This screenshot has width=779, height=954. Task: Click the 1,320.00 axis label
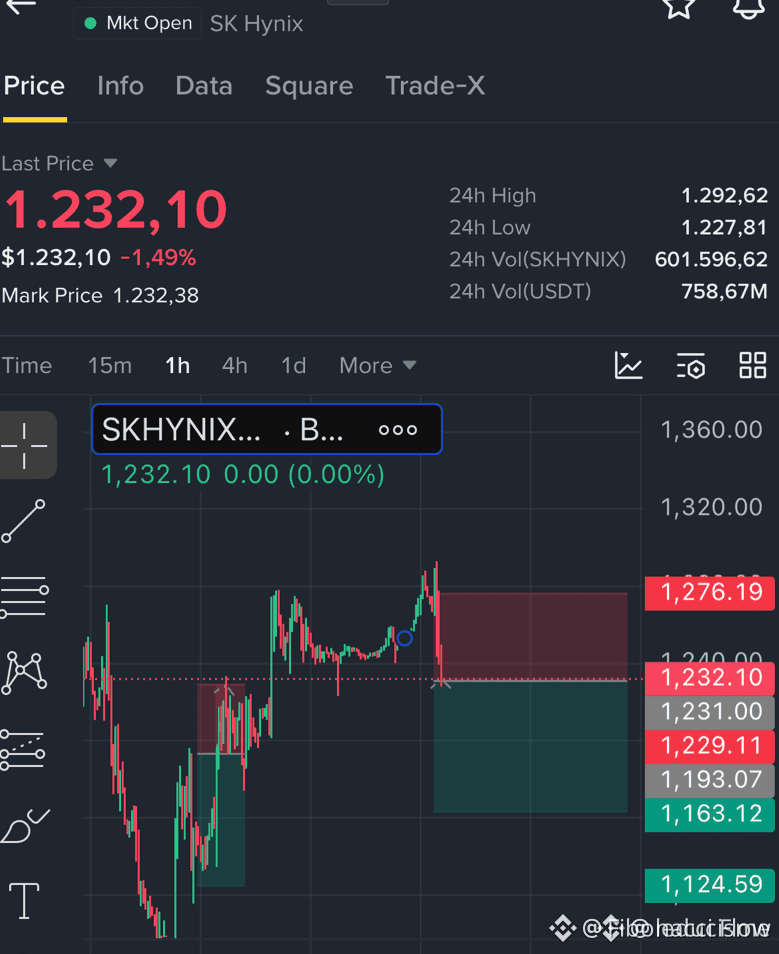[x=711, y=507]
